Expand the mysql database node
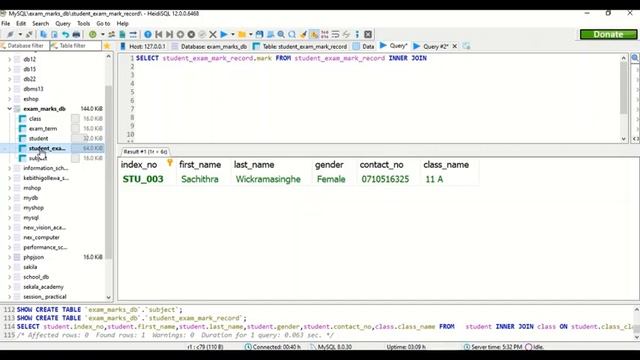 click(9, 218)
